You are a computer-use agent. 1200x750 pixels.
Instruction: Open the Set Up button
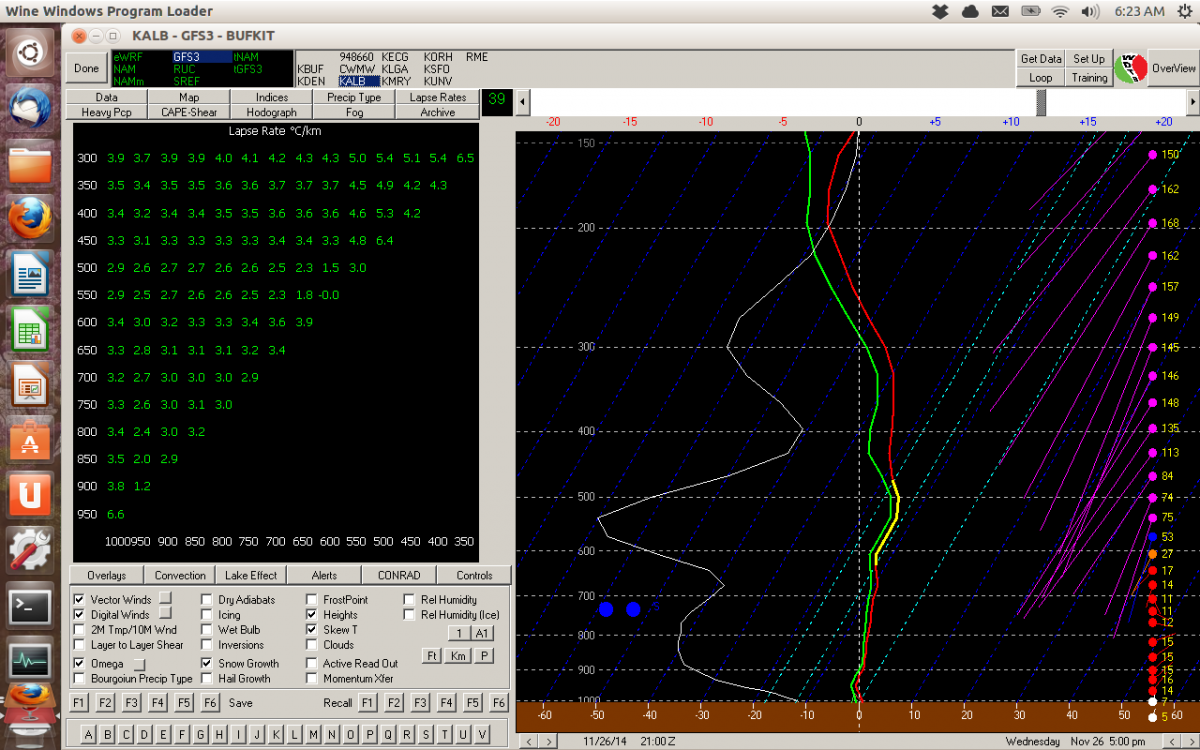[1089, 59]
